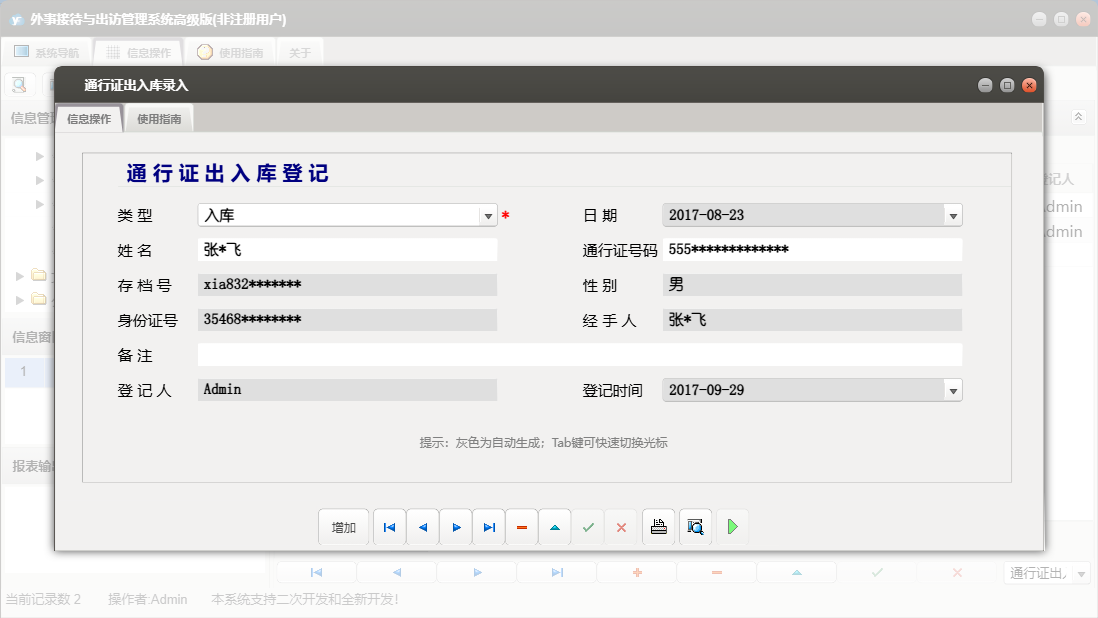The width and height of the screenshot is (1098, 618).
Task: Confirm changes with the green checkmark icon
Action: [588, 527]
